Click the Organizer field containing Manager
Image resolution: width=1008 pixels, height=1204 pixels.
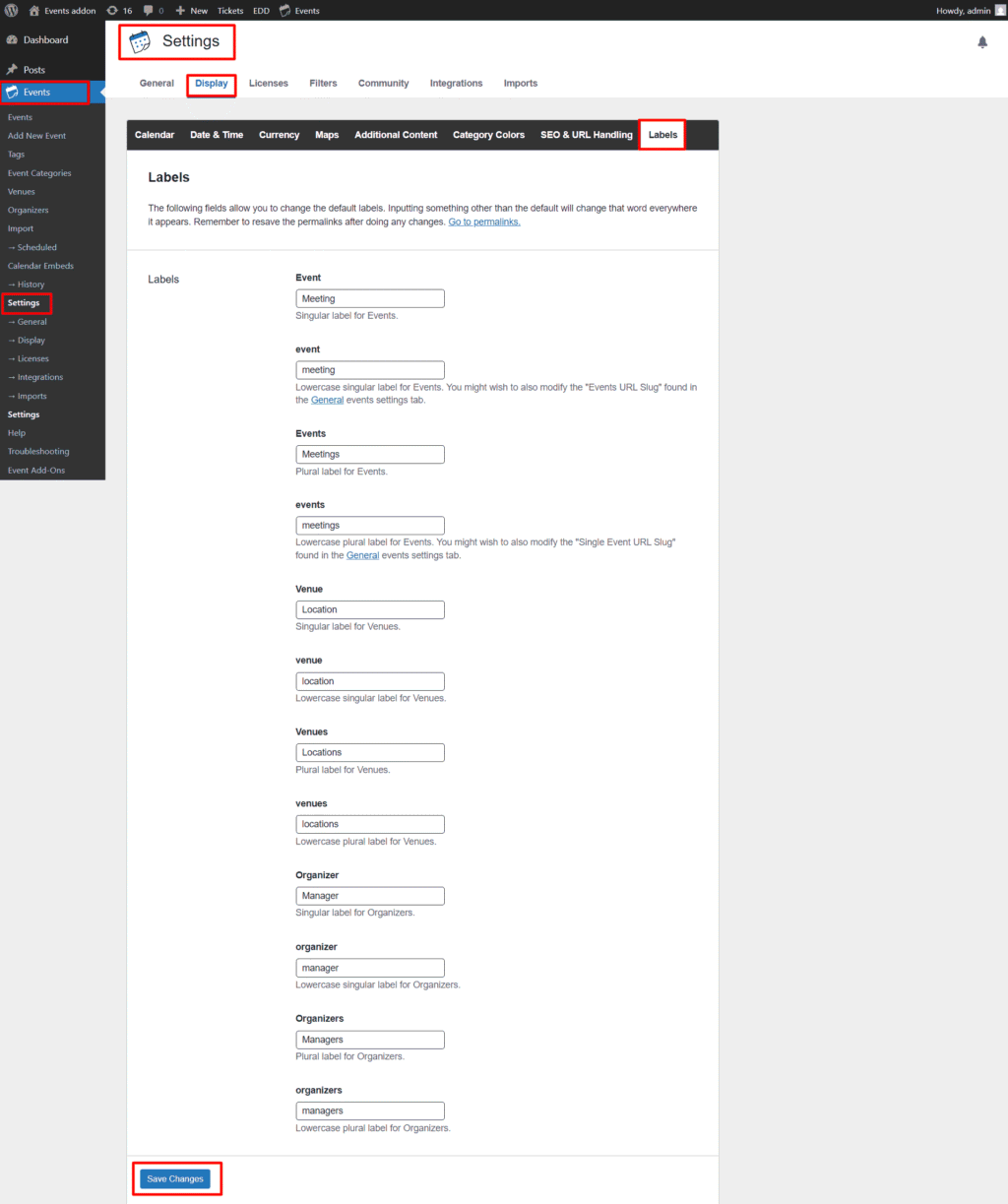(370, 896)
